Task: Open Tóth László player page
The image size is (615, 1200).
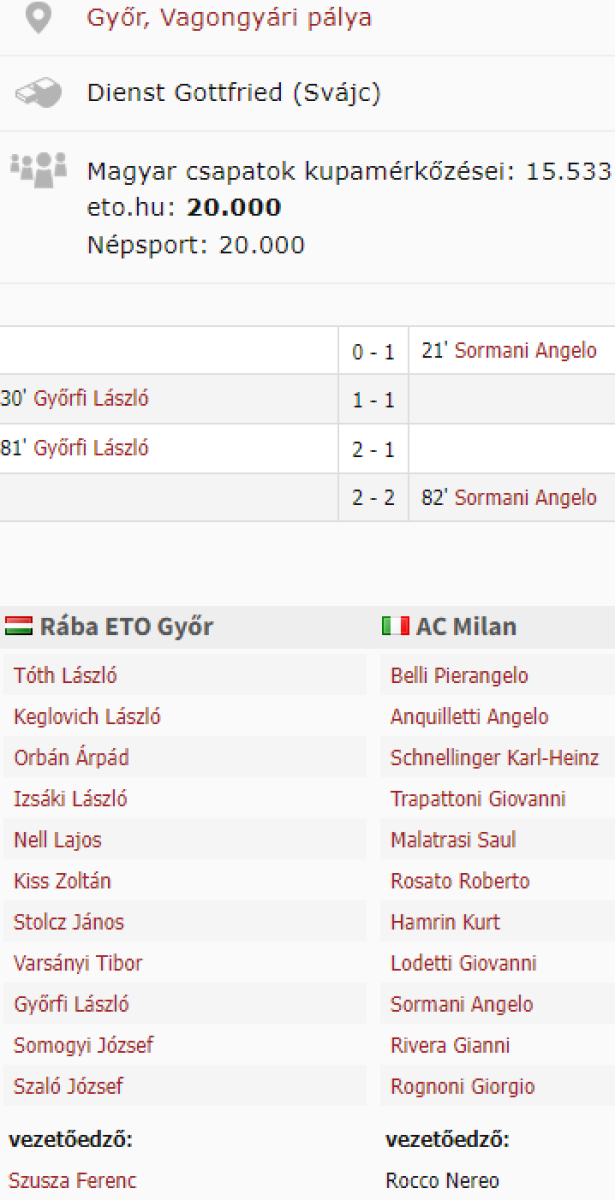Action: tap(65, 676)
